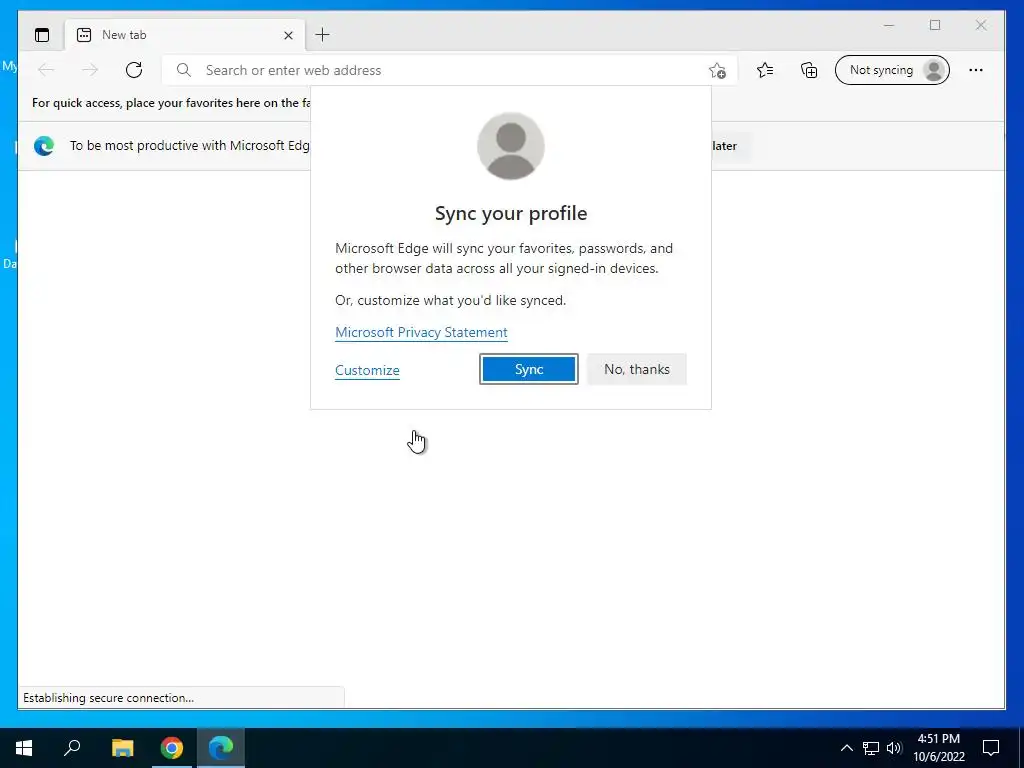
Task: Refresh the page
Action: [134, 70]
